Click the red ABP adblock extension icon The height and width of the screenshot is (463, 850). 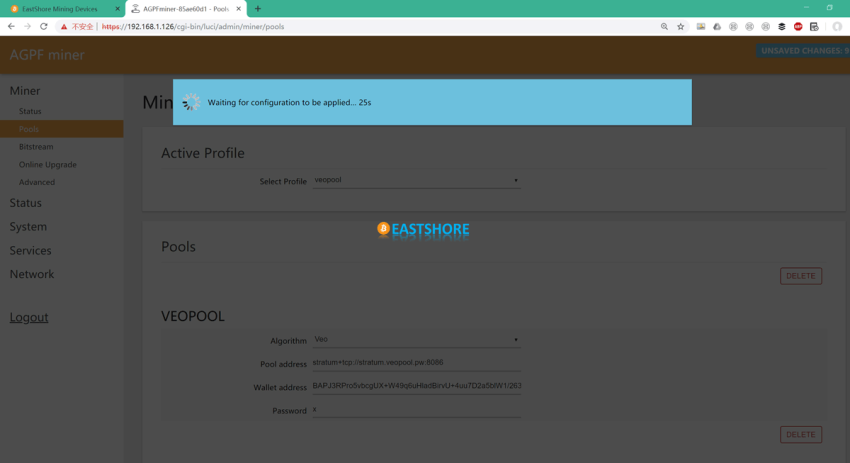798,27
